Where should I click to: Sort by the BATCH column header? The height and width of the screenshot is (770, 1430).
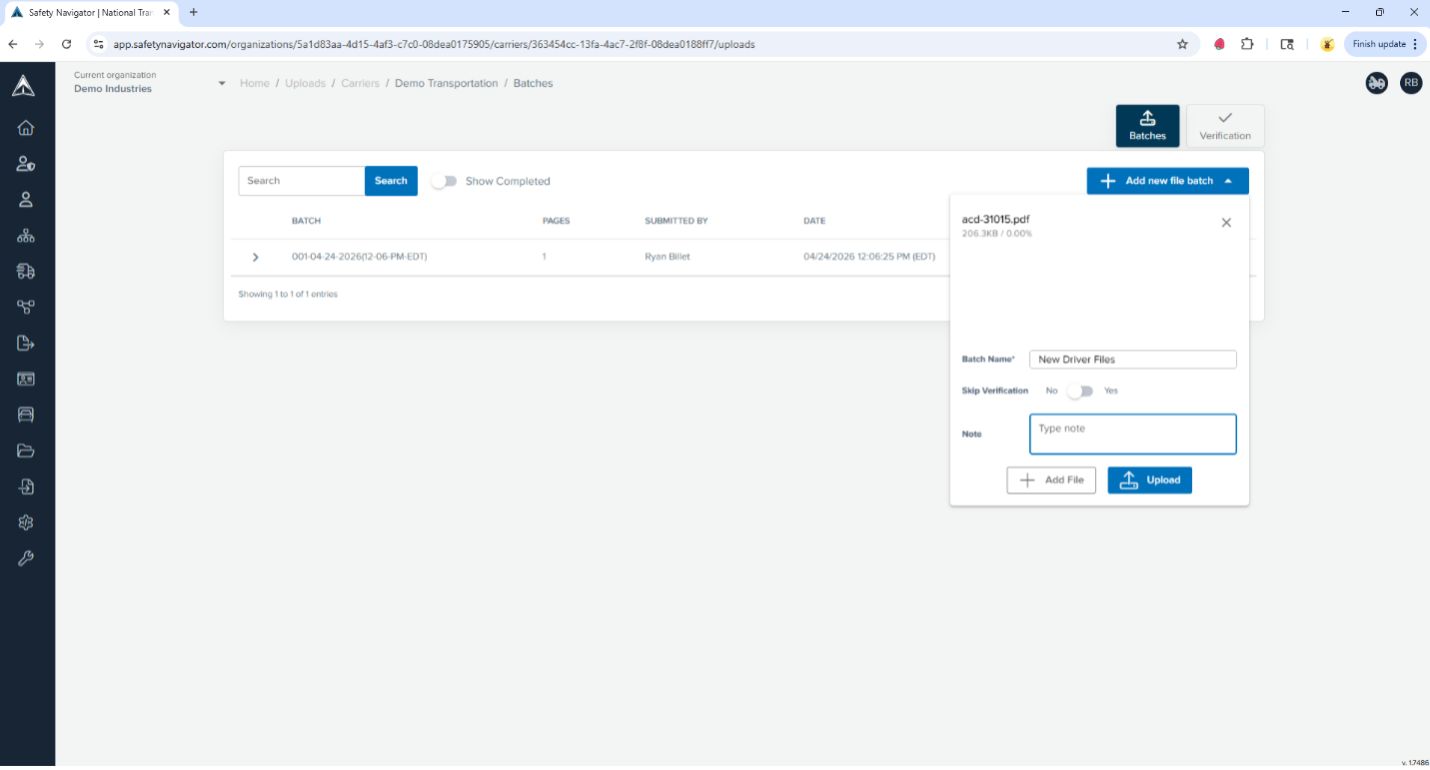coord(306,221)
